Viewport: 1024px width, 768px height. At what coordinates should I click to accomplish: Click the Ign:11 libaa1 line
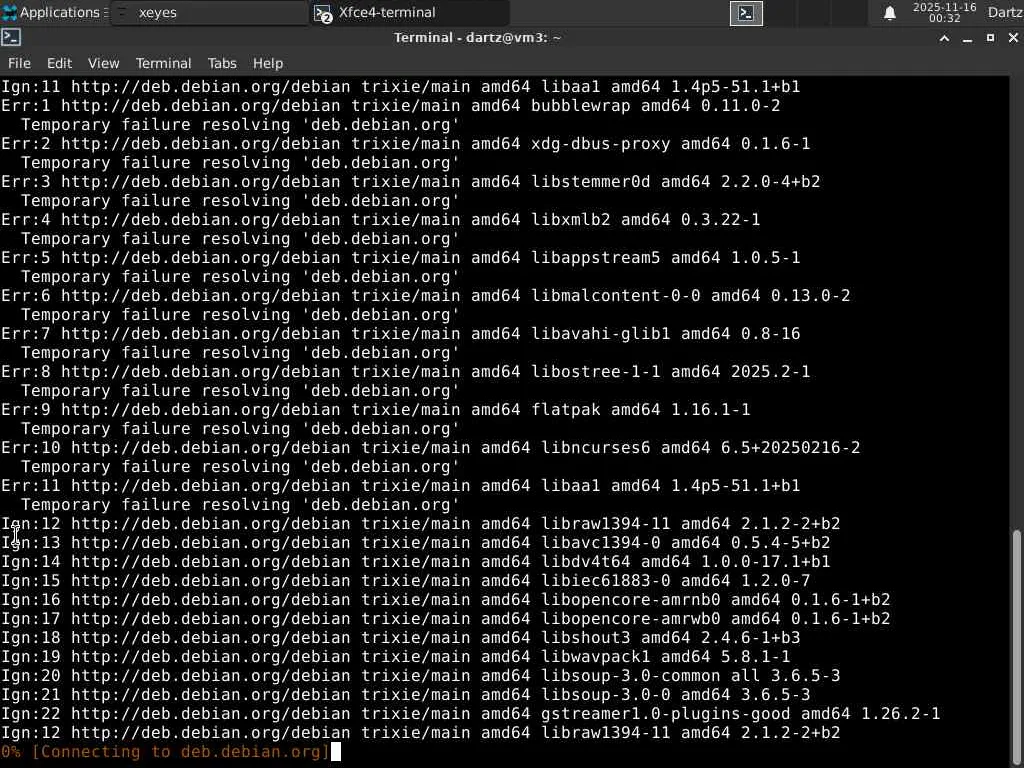[400, 87]
